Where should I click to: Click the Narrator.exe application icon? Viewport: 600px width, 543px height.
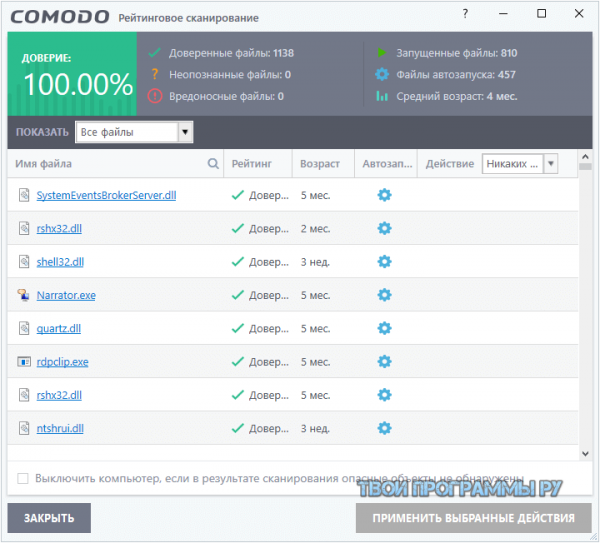click(x=24, y=295)
